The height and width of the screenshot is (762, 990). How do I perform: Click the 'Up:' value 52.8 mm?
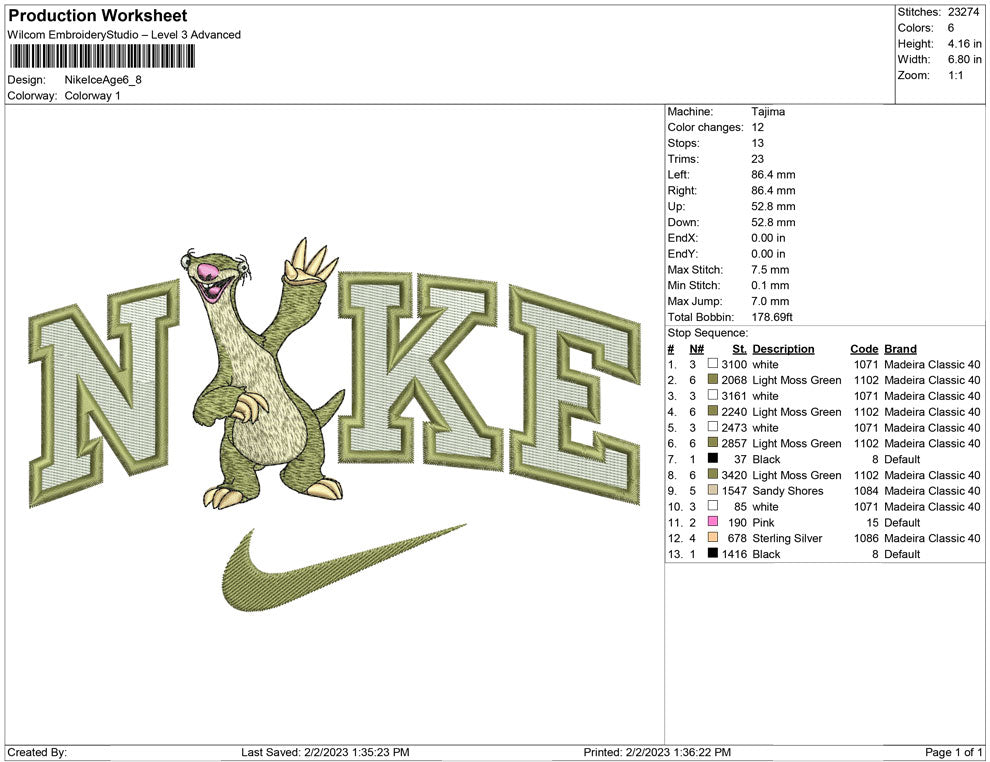tap(773, 206)
